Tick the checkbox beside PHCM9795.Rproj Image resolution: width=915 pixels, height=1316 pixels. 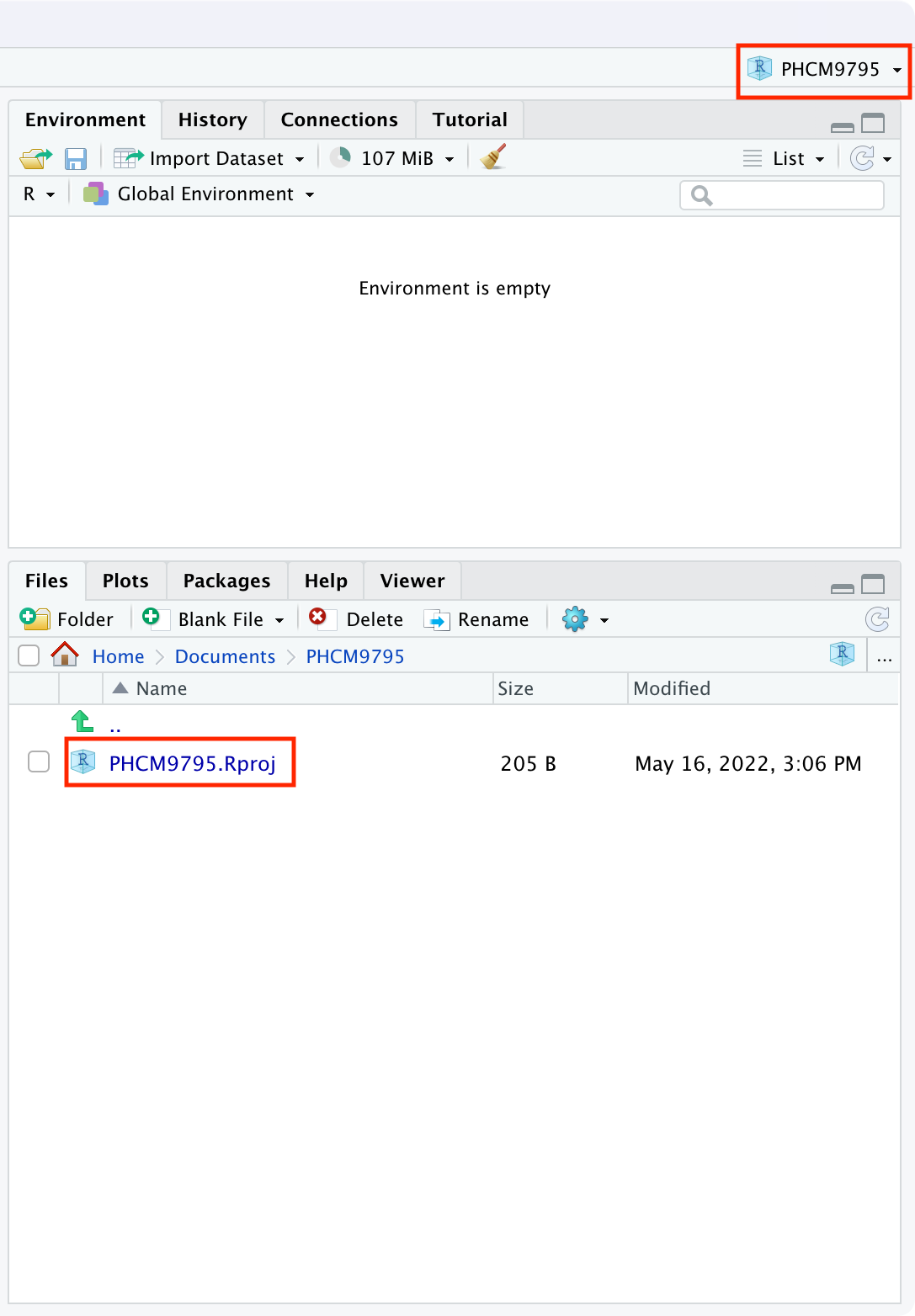point(39,762)
